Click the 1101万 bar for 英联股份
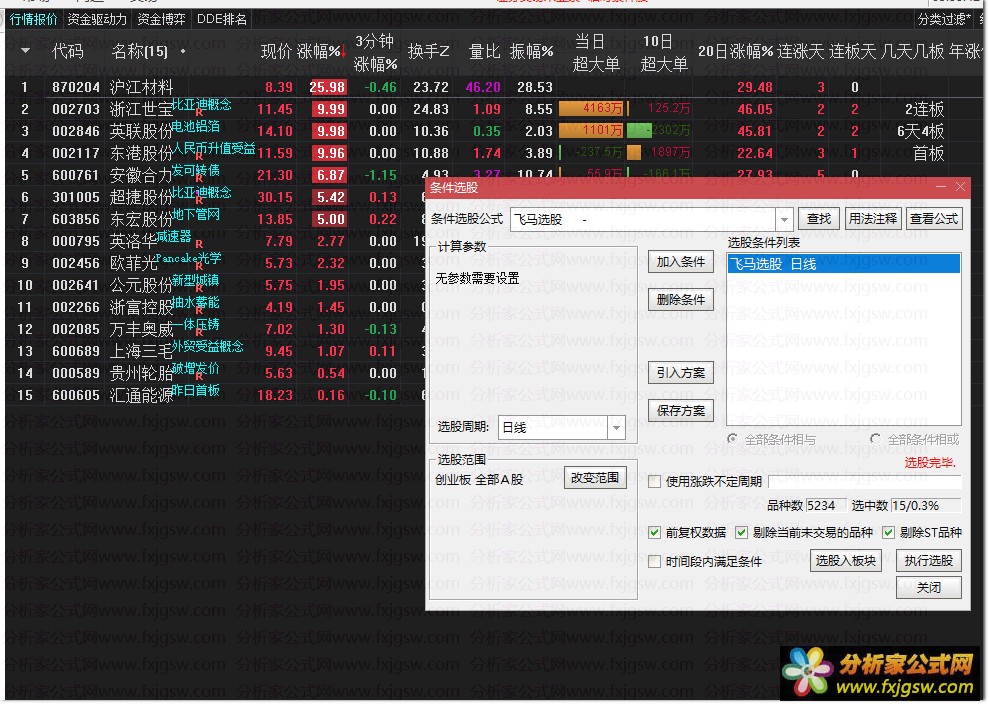Image resolution: width=990 pixels, height=704 pixels. (591, 131)
